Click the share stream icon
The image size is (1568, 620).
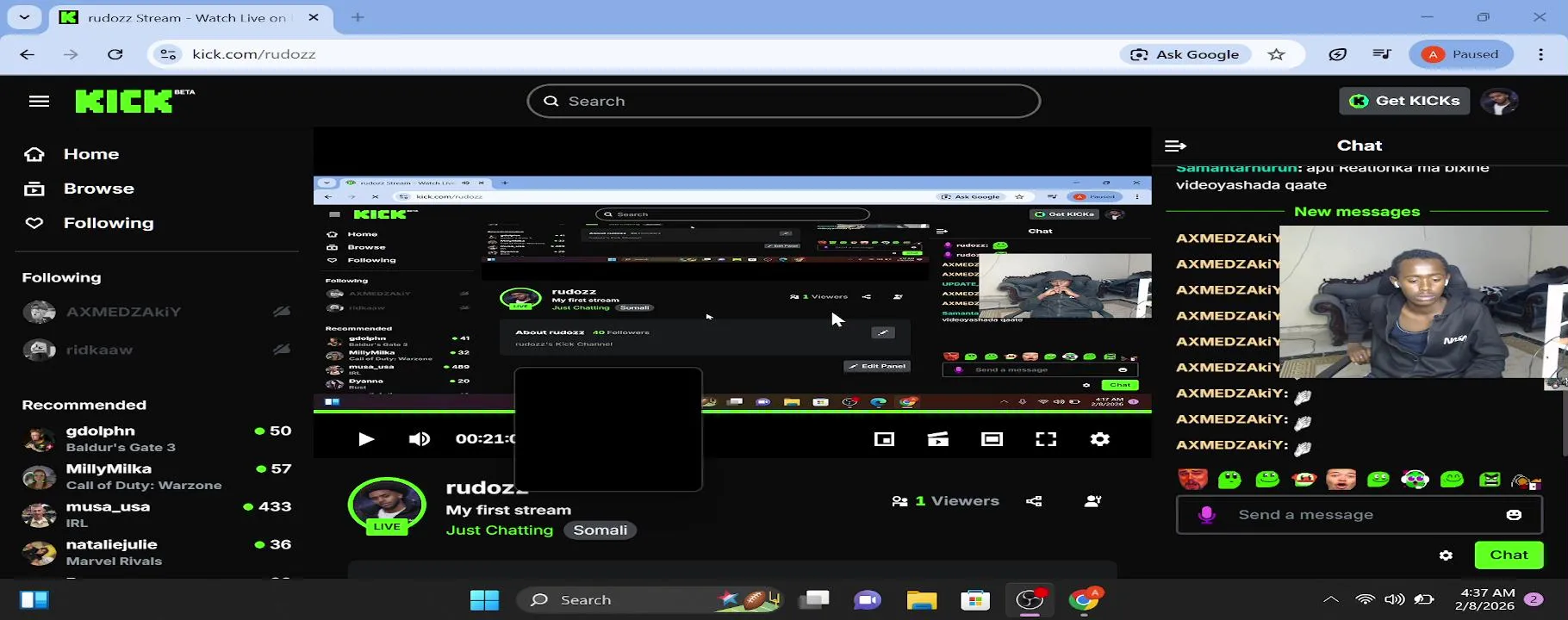click(1034, 501)
